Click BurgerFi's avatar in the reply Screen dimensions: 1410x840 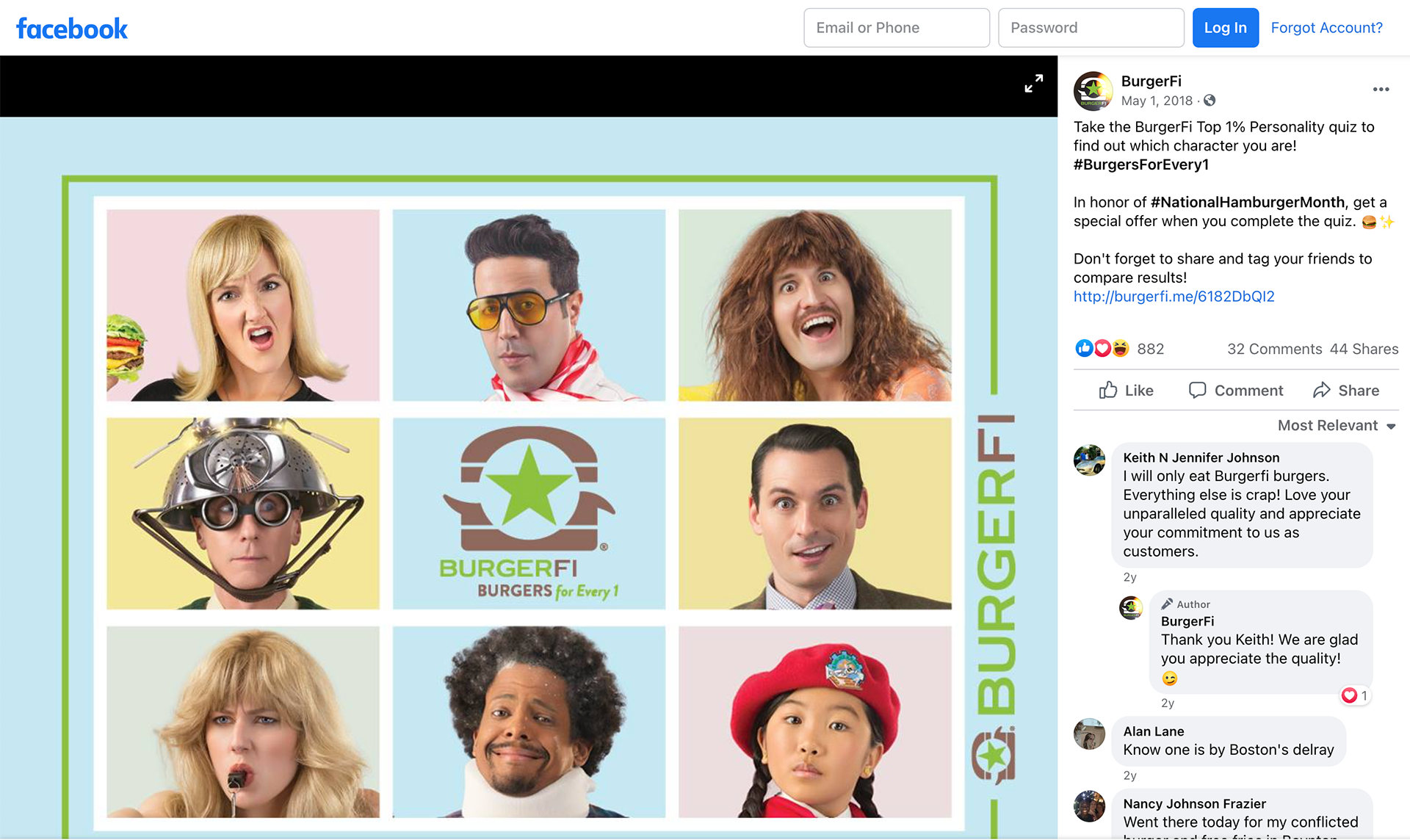pyautogui.click(x=1131, y=608)
